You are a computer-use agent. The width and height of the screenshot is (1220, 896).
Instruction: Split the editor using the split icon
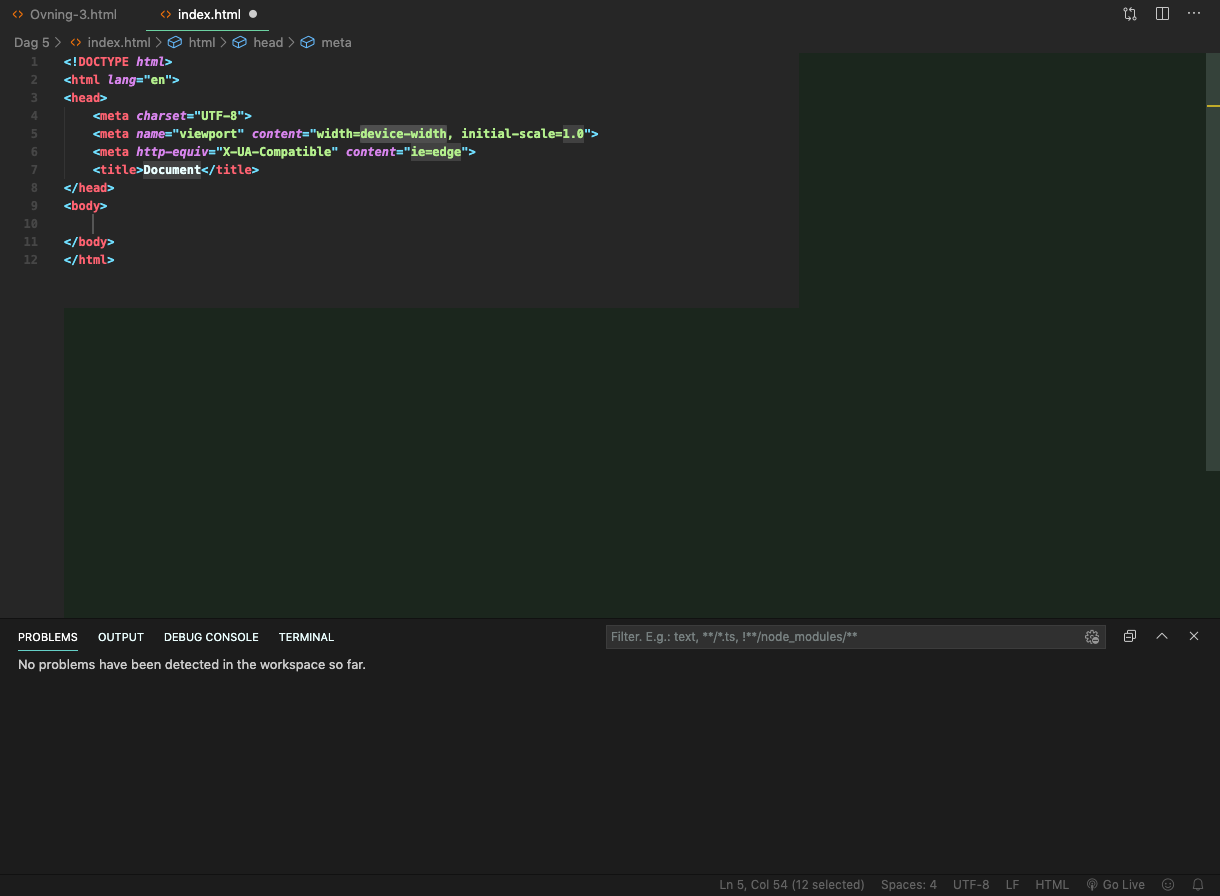(1162, 13)
